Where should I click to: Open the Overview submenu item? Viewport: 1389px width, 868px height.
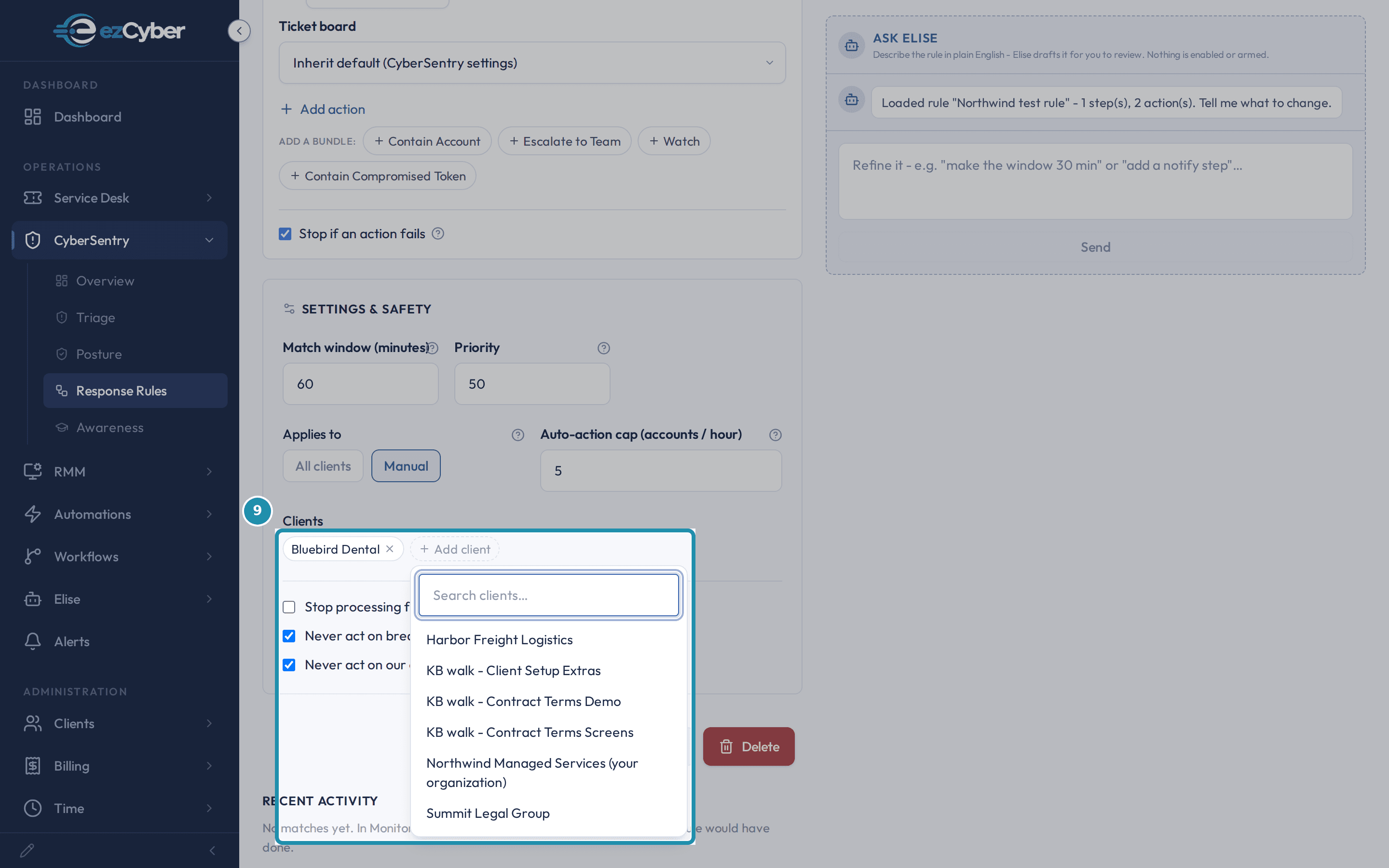tap(136, 281)
